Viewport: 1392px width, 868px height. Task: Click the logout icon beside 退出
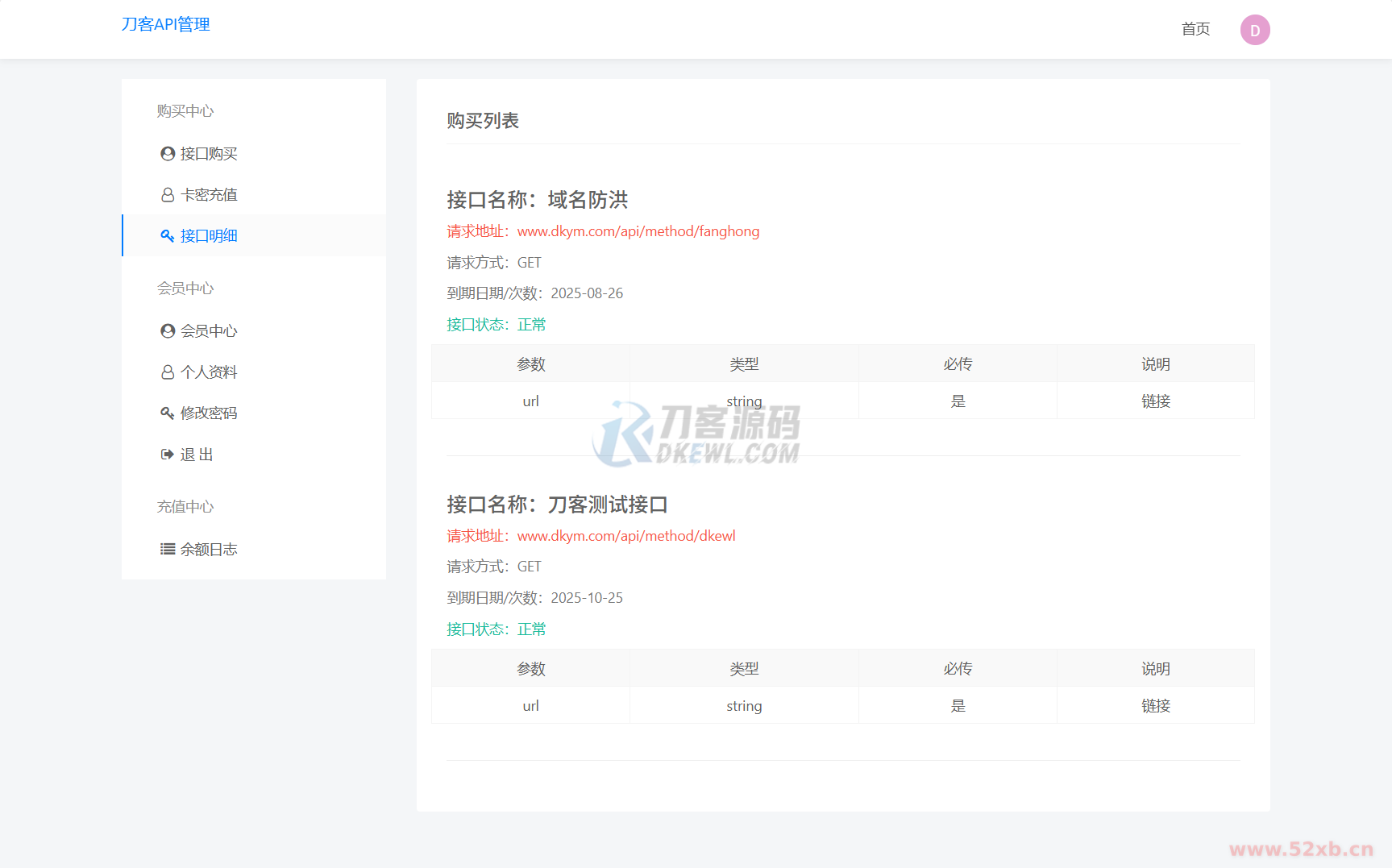[x=168, y=455]
